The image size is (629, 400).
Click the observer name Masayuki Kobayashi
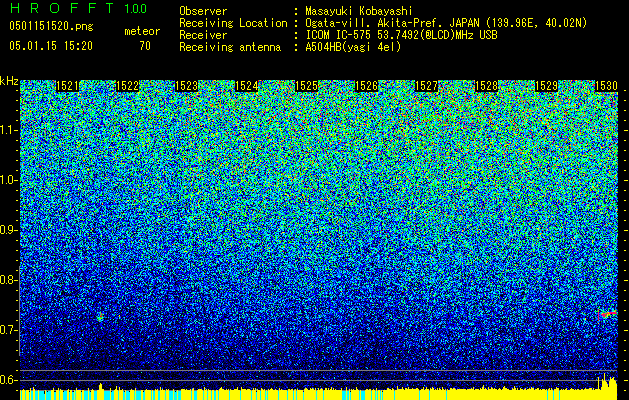coord(359,11)
